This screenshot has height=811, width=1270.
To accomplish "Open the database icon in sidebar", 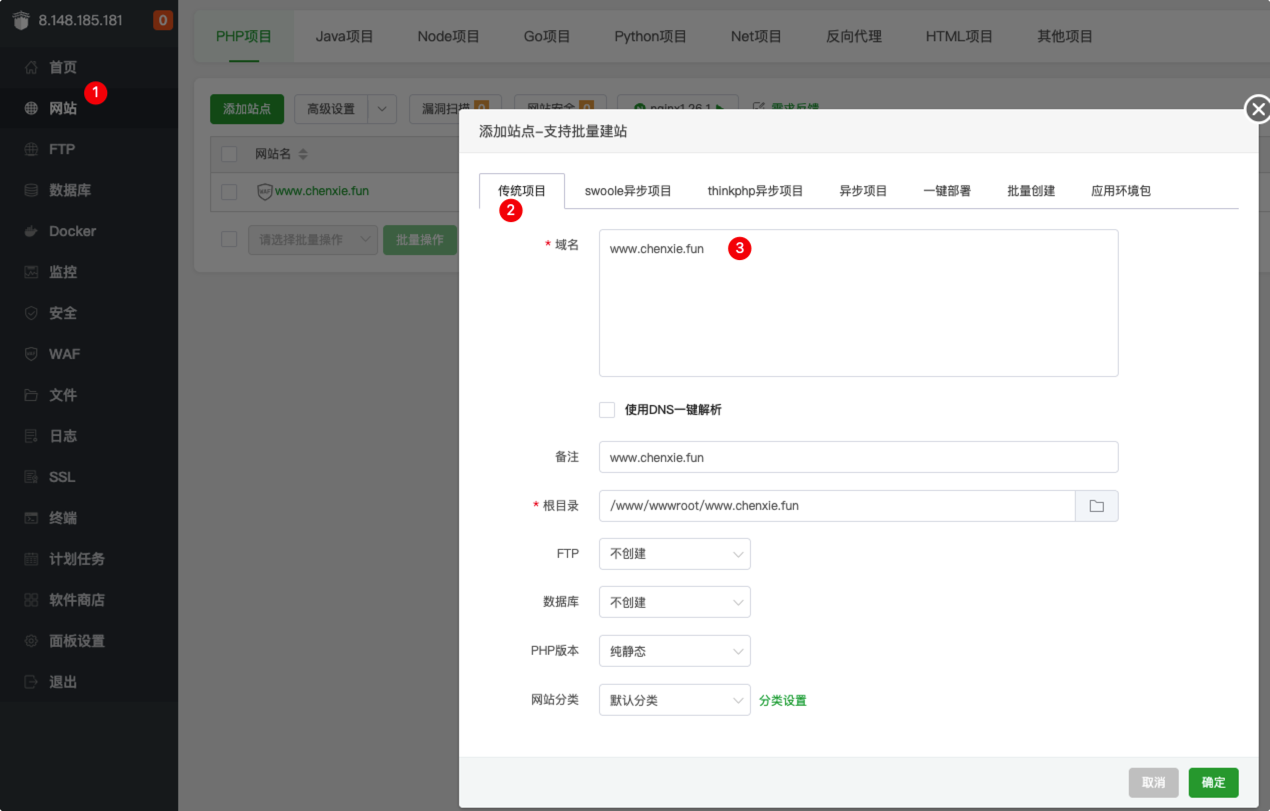I will point(31,190).
